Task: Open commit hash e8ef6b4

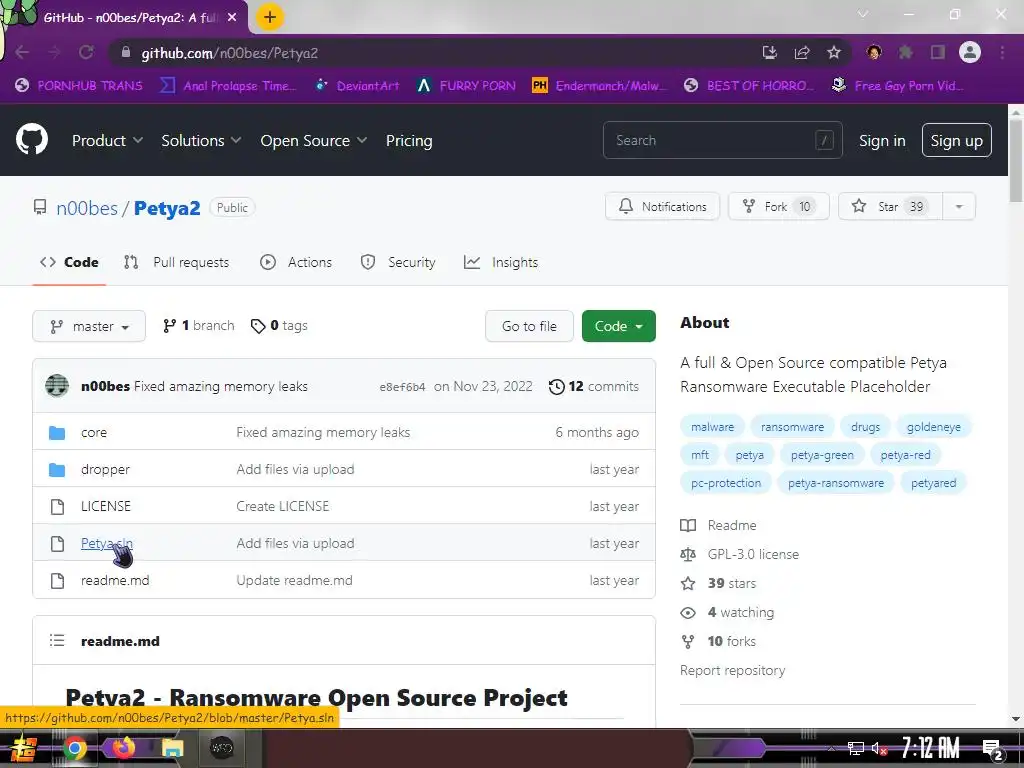Action: [402, 387]
